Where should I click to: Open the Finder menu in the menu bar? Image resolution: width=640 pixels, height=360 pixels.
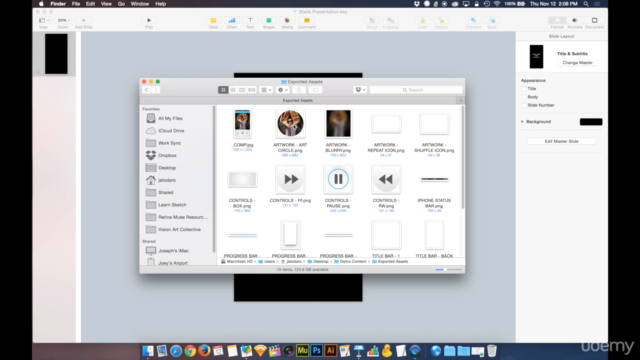pos(58,4)
